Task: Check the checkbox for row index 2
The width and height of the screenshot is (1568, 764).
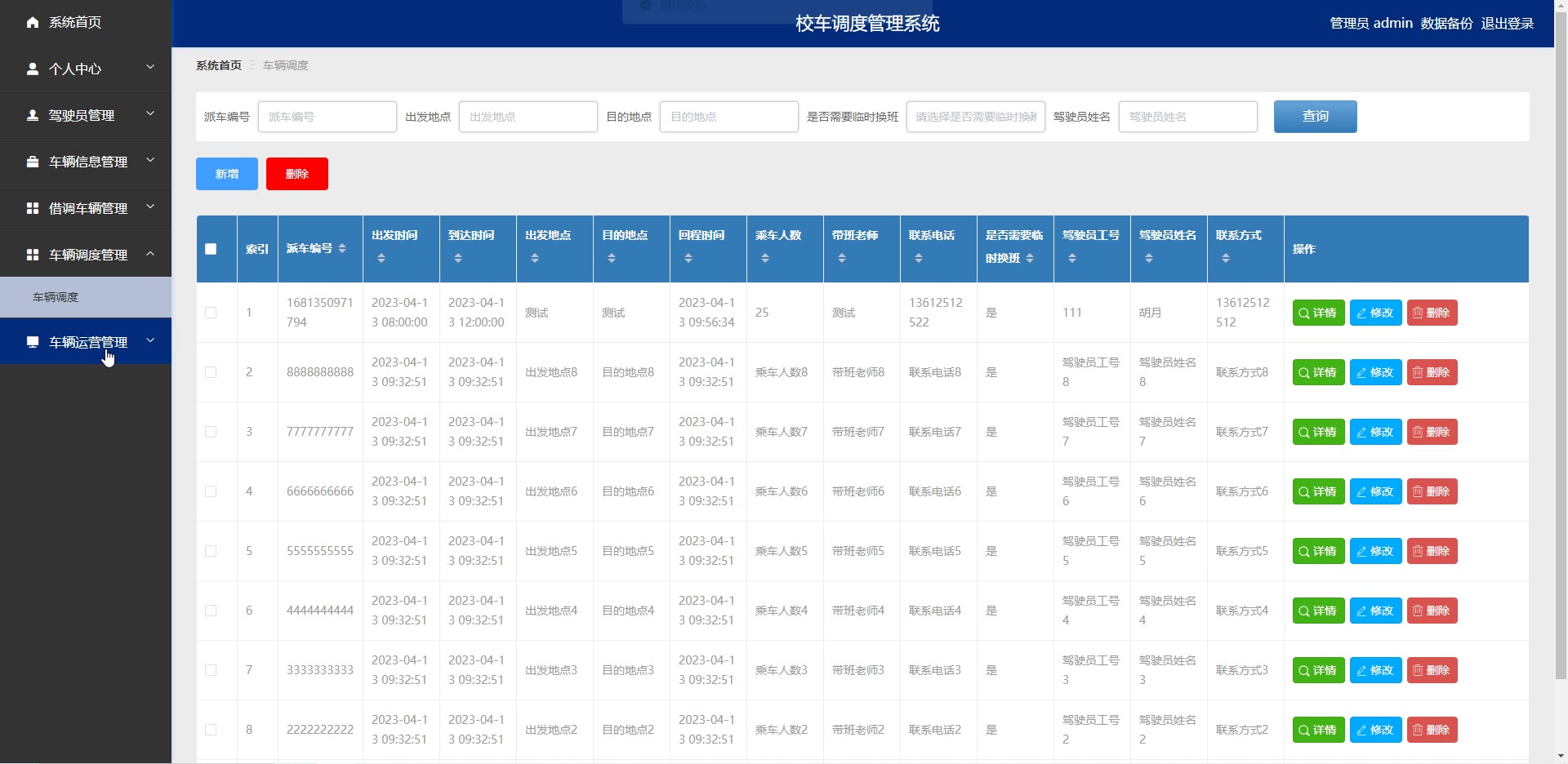Action: pyautogui.click(x=211, y=372)
